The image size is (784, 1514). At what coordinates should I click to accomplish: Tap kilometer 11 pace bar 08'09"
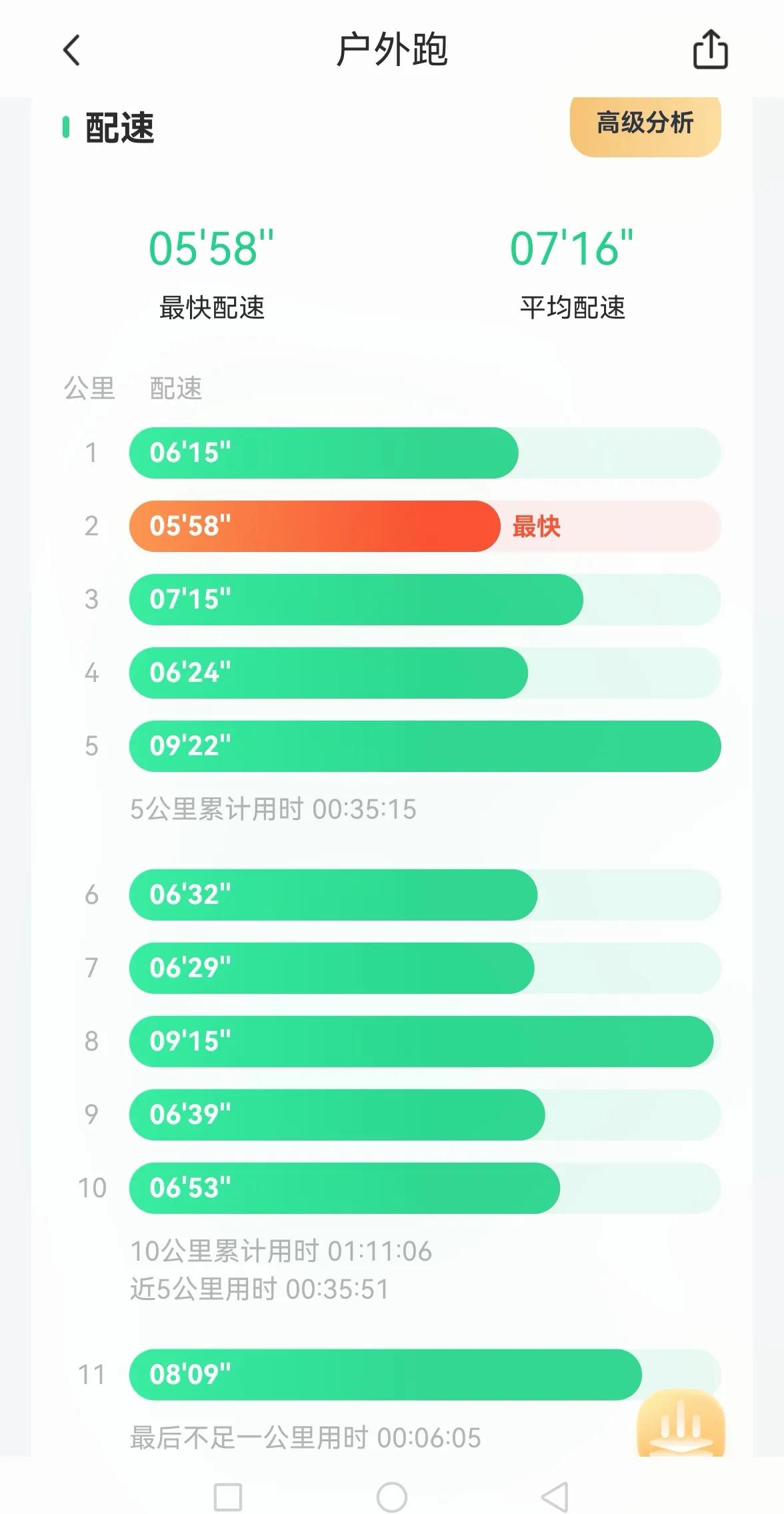tap(425, 1375)
